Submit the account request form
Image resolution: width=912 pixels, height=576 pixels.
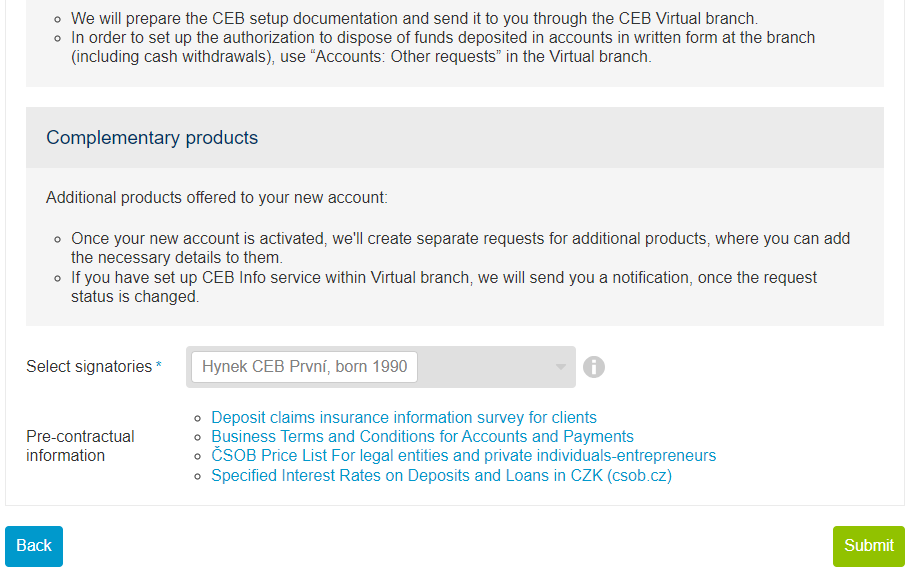pos(868,546)
